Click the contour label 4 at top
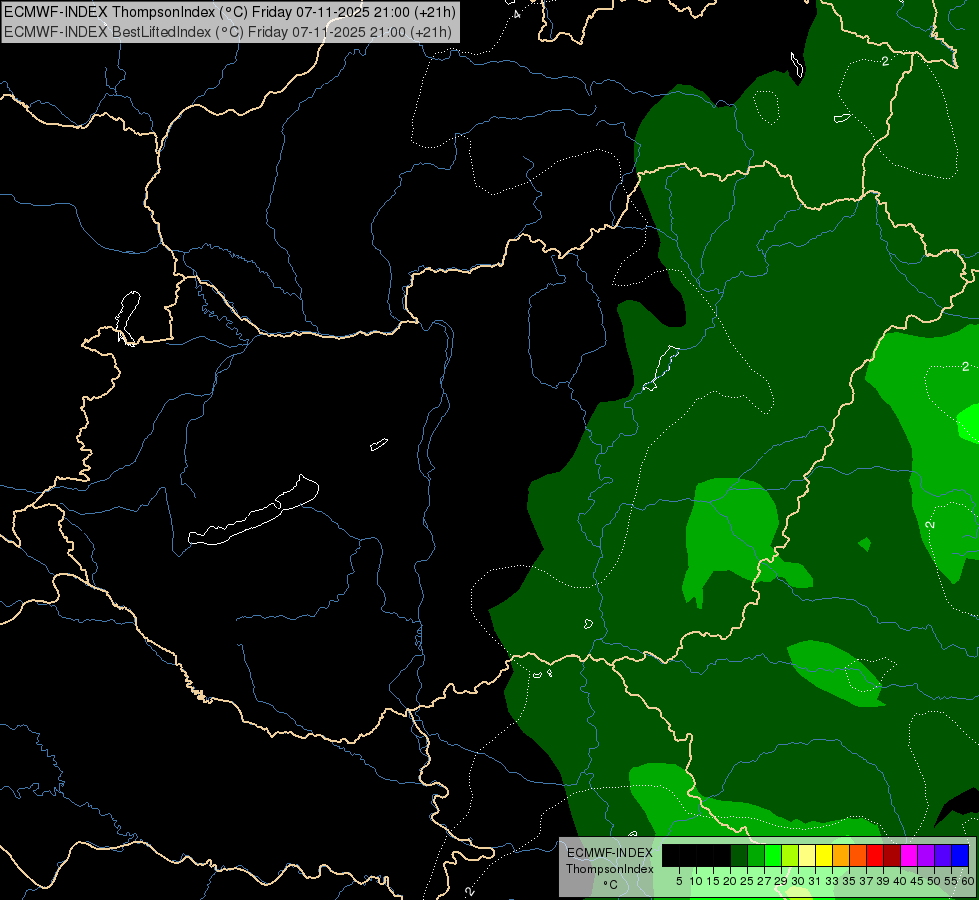 tap(516, 13)
